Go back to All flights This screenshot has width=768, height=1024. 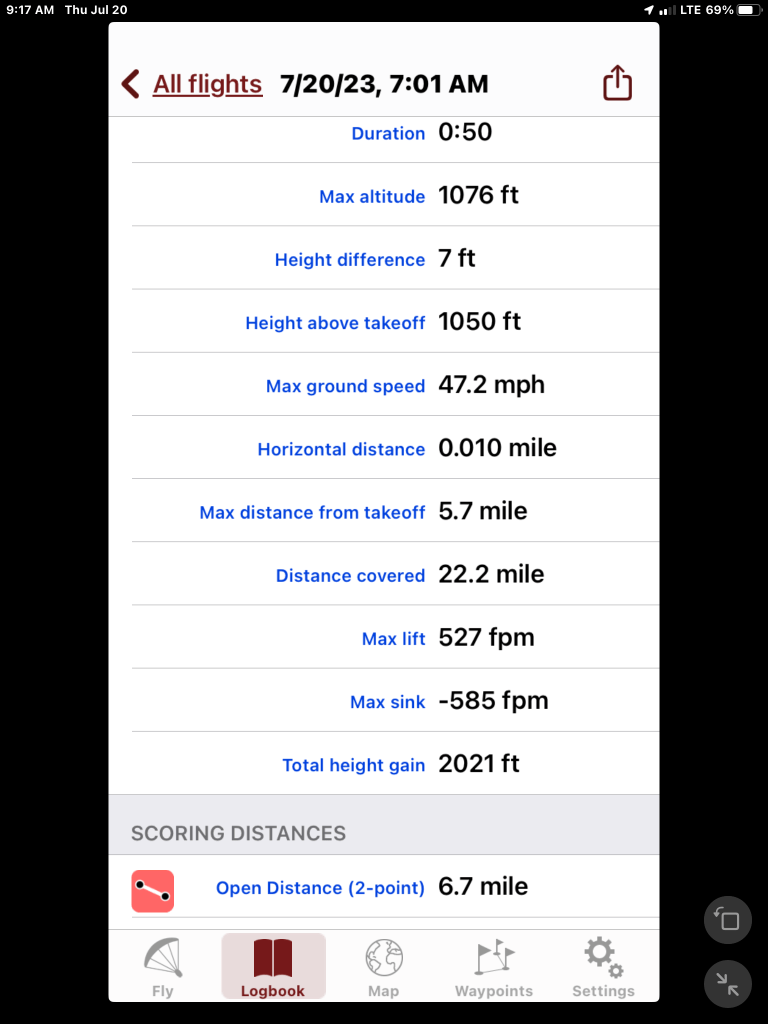207,84
